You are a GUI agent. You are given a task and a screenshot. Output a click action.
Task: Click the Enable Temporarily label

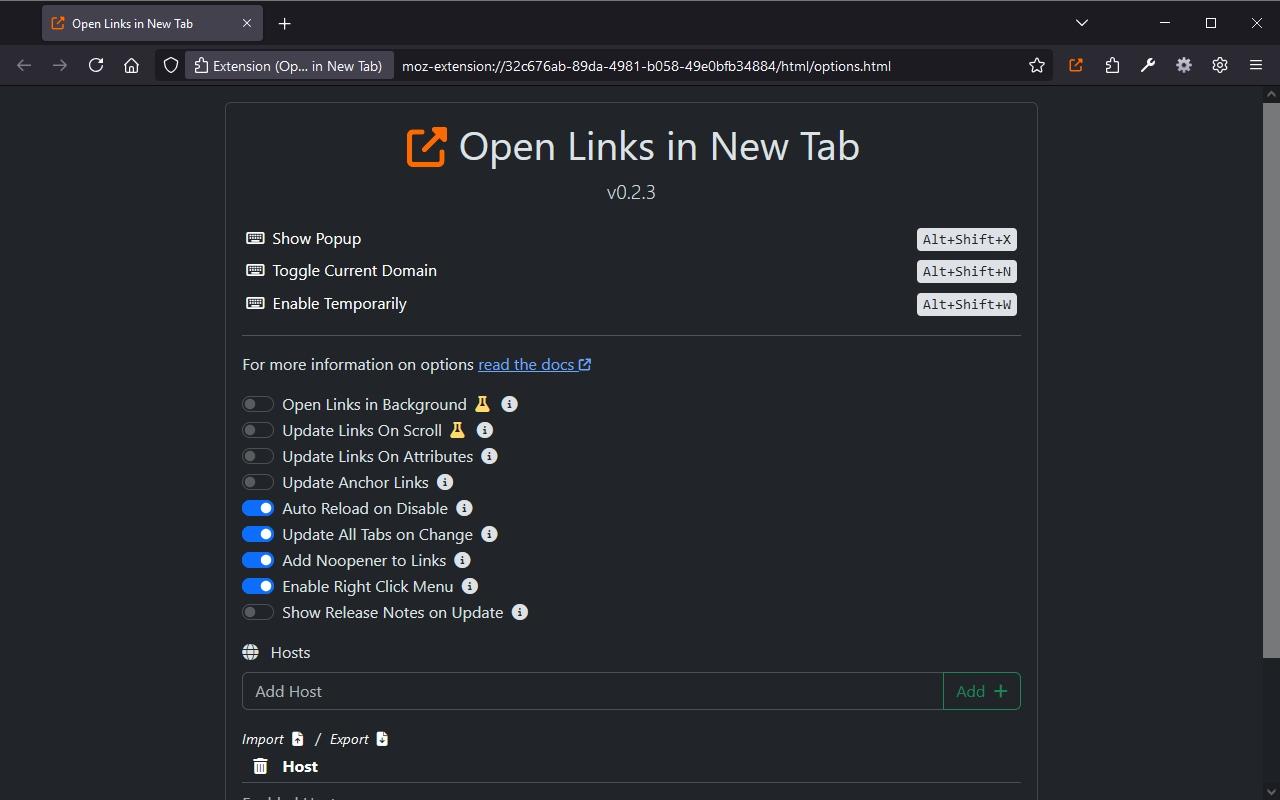[339, 303]
